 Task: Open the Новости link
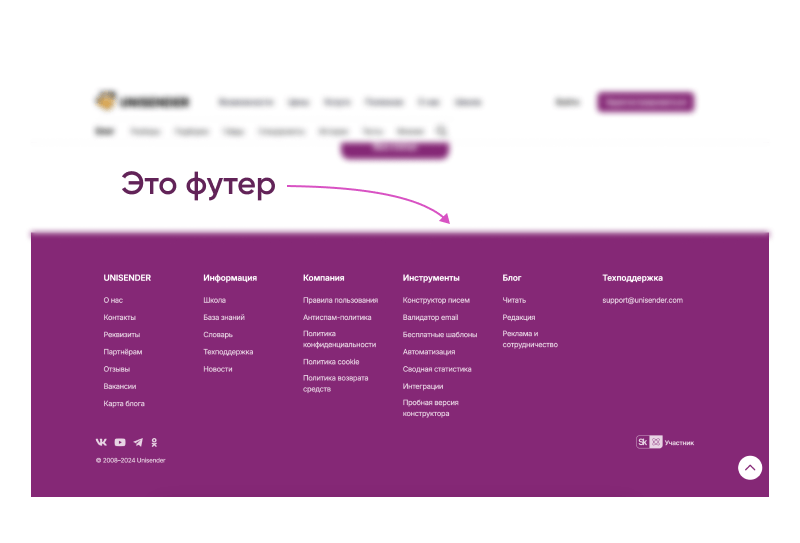tap(218, 369)
